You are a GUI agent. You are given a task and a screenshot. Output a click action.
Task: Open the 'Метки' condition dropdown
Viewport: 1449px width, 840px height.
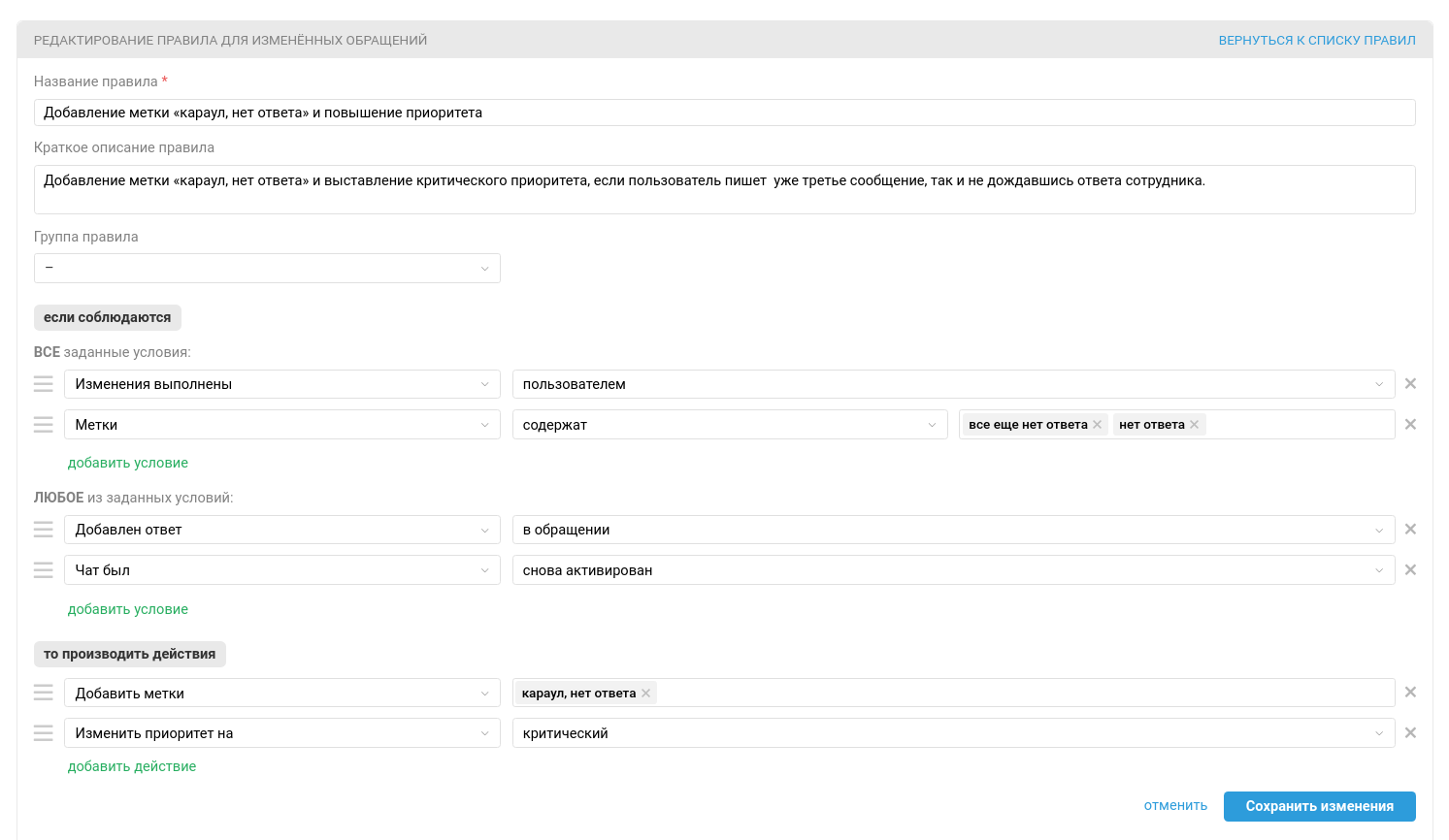pyautogui.click(x=282, y=425)
